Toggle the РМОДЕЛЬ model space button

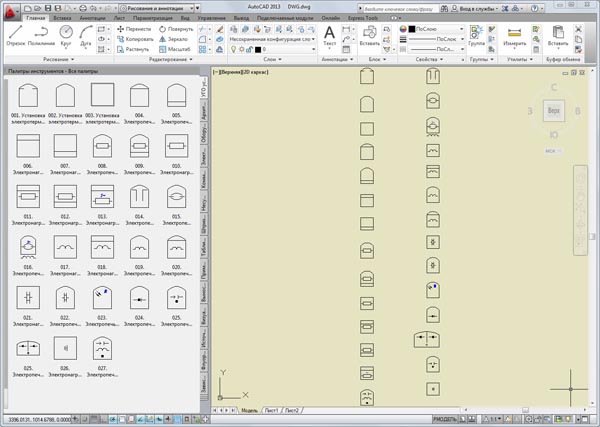(x=445, y=419)
